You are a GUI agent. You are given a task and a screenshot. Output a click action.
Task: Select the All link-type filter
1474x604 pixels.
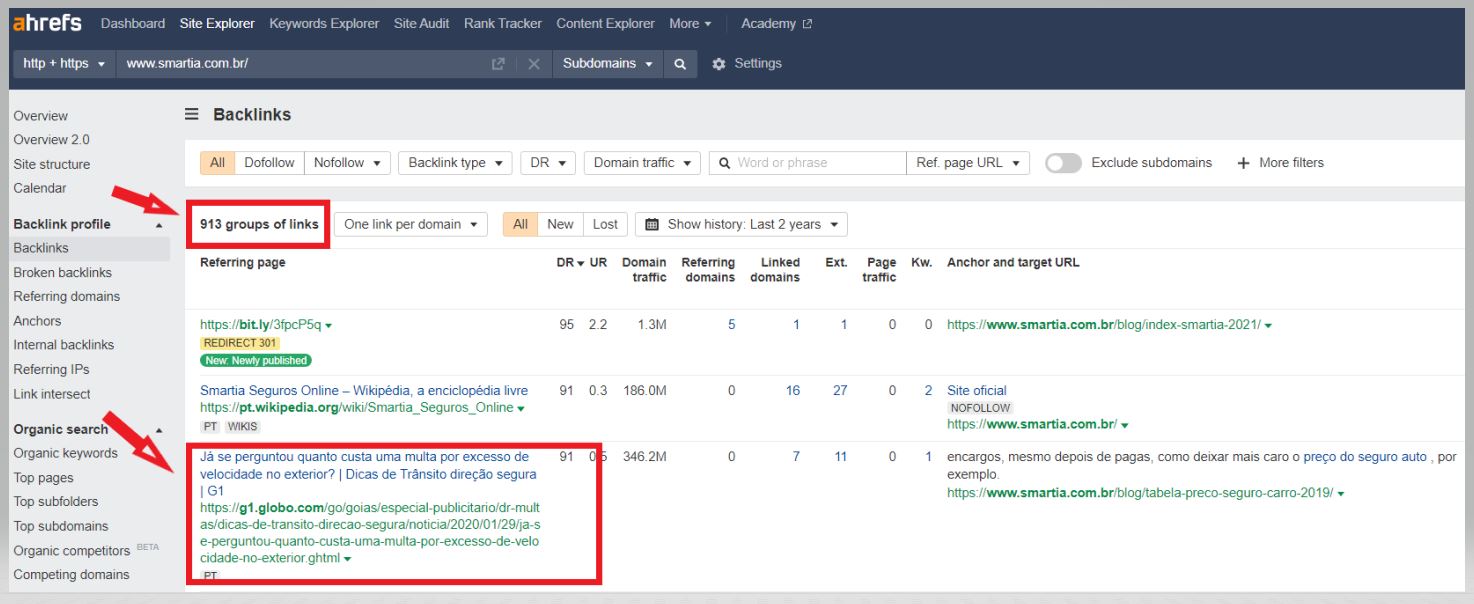click(x=217, y=162)
